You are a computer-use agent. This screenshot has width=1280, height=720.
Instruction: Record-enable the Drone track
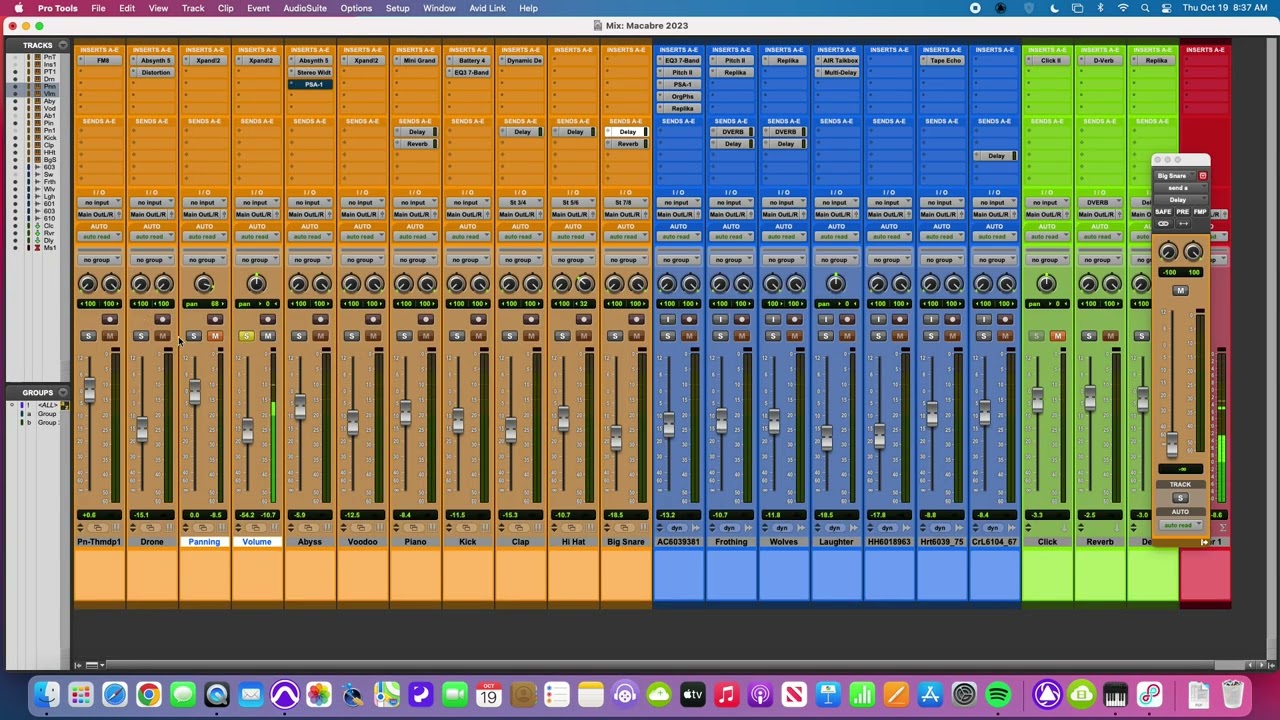[162, 320]
